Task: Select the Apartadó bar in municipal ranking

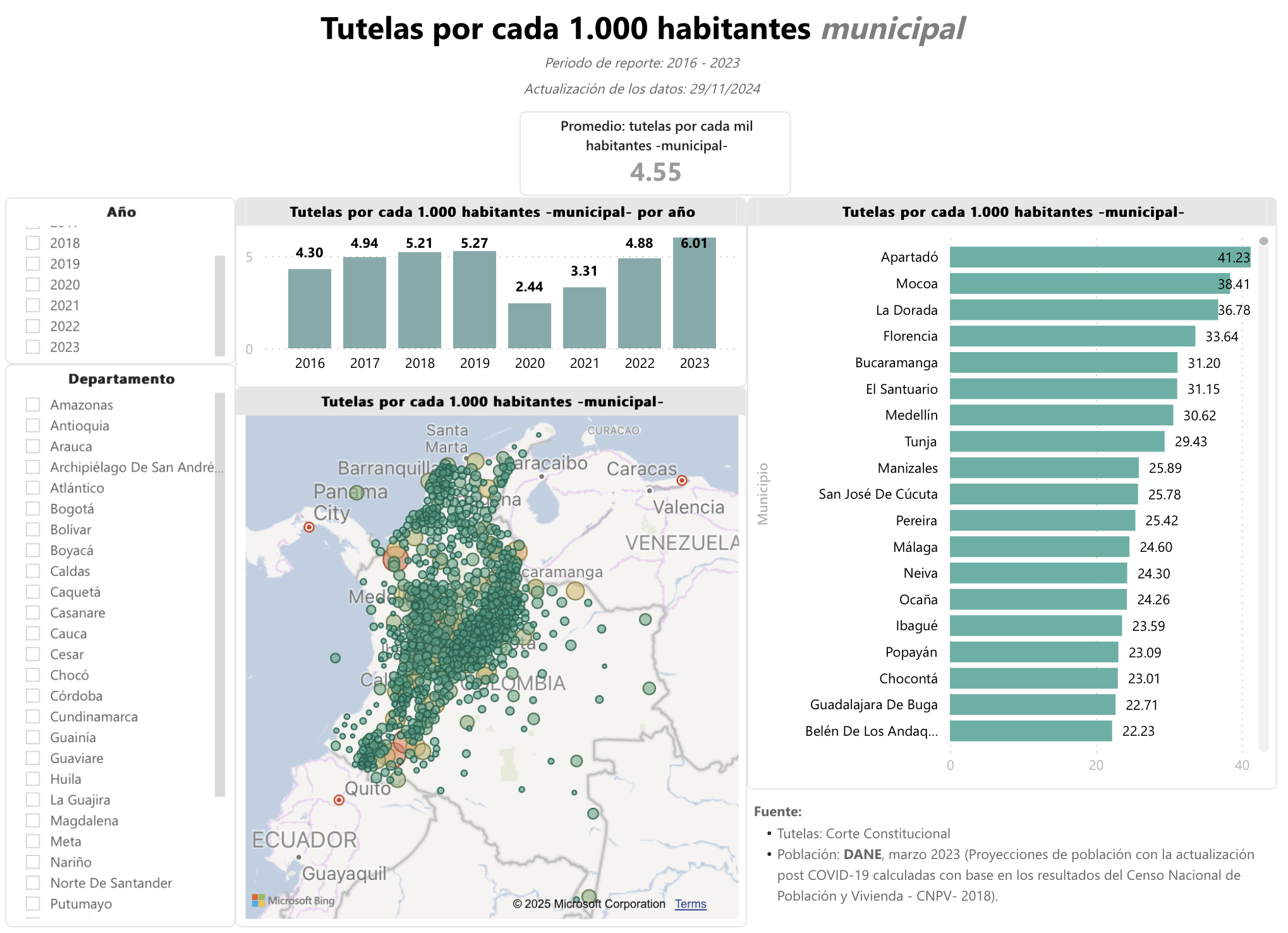Action: (x=1100, y=257)
